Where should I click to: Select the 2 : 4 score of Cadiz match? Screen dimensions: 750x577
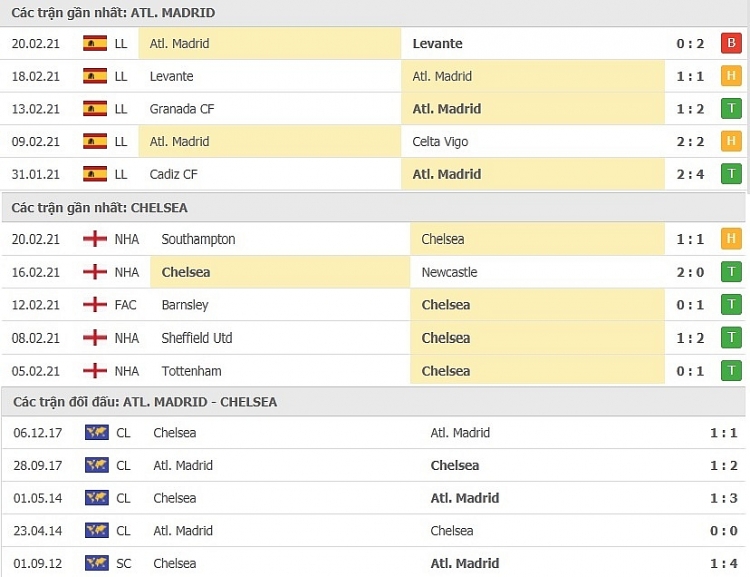pyautogui.click(x=690, y=174)
